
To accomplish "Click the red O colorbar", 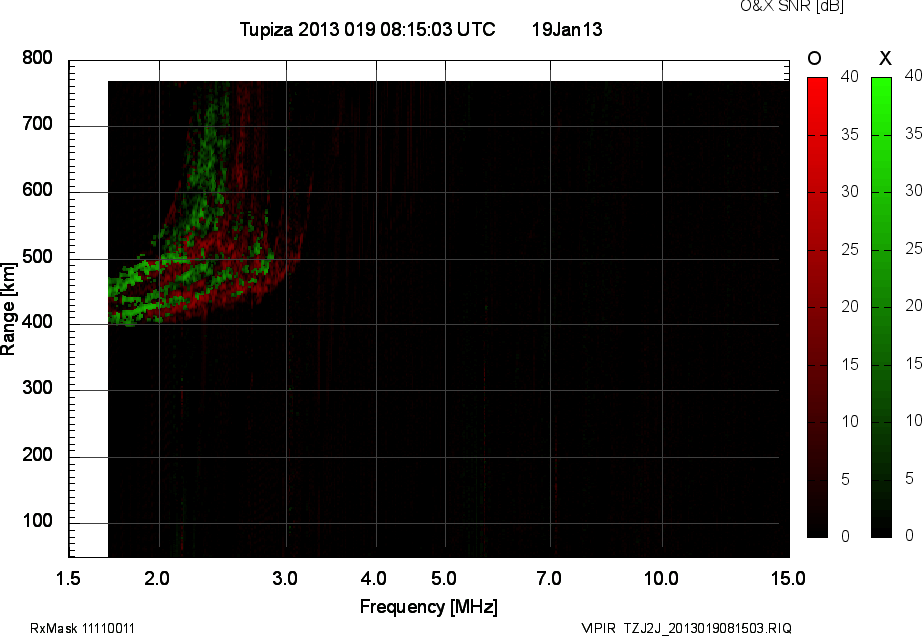I will 817,307.
